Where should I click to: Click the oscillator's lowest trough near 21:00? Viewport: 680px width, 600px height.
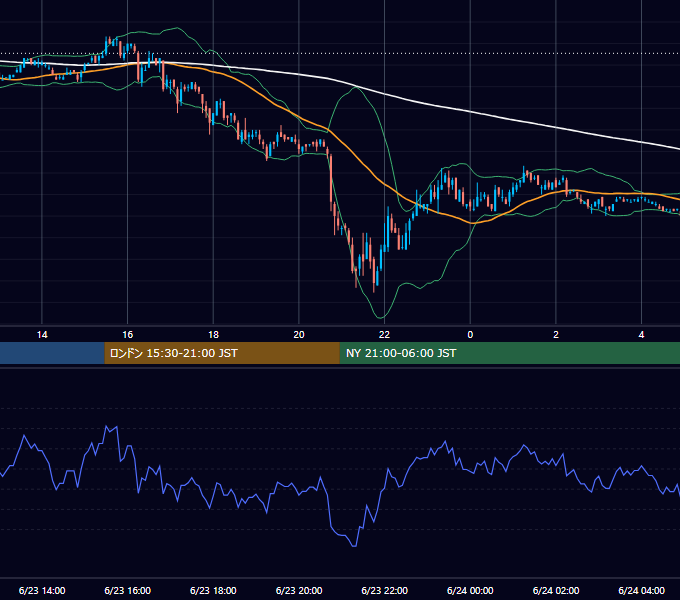tap(354, 545)
